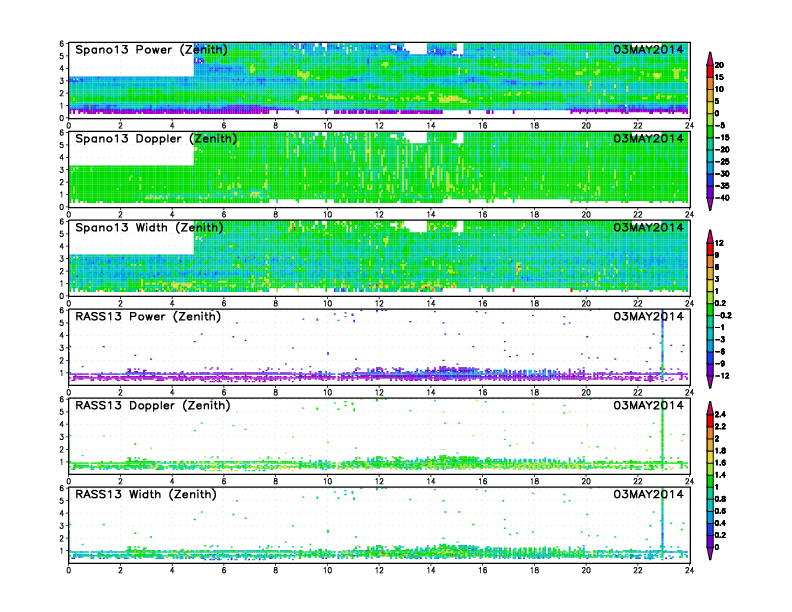792x612 pixels.
Task: Select the 'RASS13 Doppler (Zenith)' plot title
Action: [148, 405]
